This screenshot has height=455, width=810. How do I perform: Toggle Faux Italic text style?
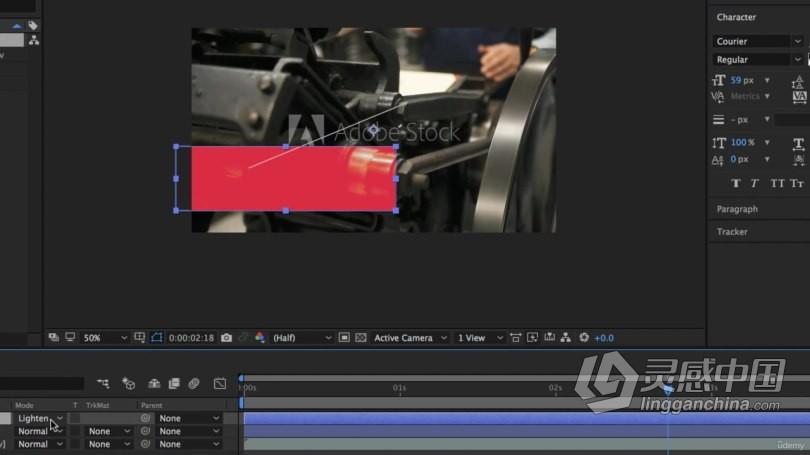755,183
